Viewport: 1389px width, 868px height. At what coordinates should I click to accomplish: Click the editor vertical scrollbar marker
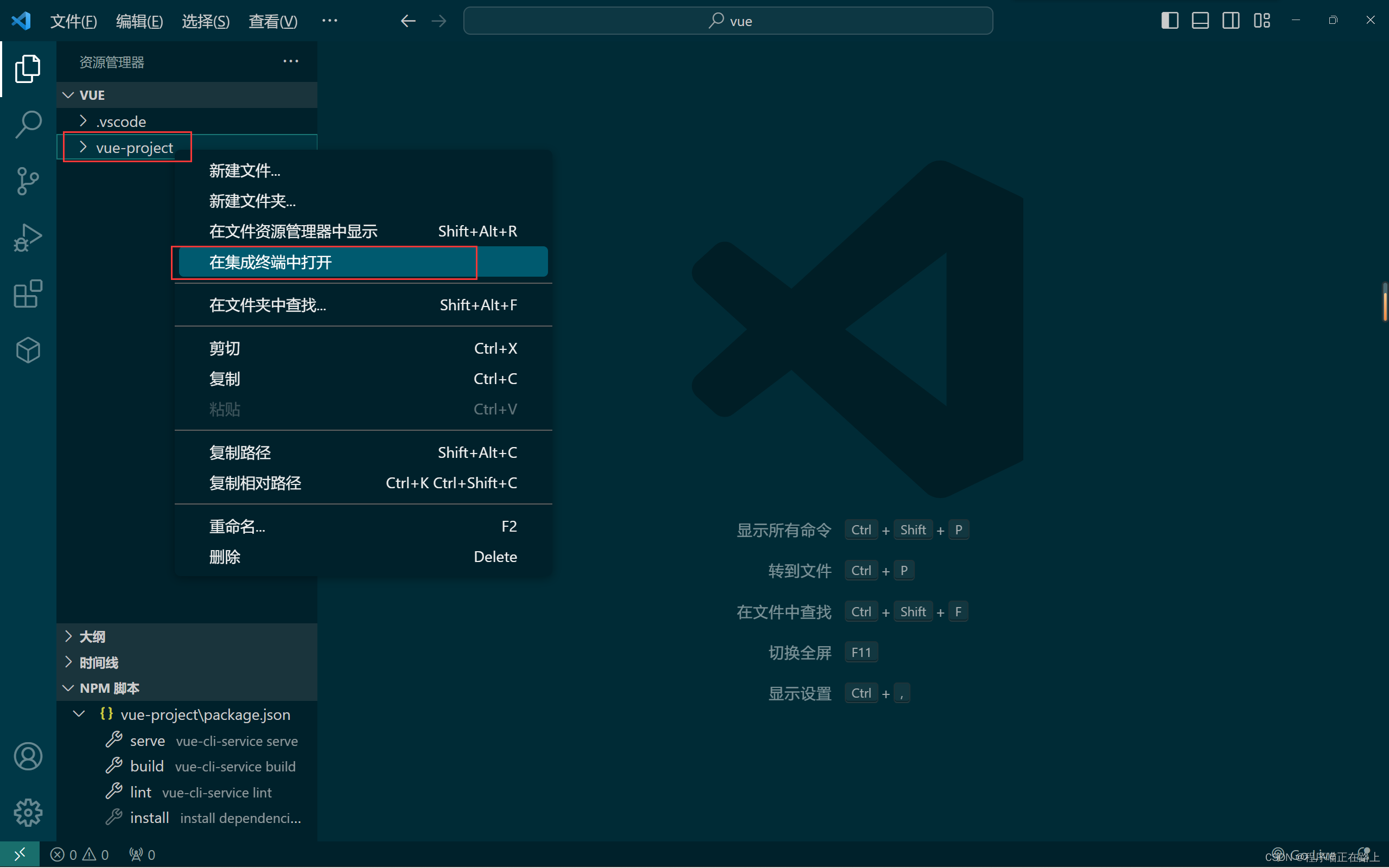pyautogui.click(x=1385, y=302)
